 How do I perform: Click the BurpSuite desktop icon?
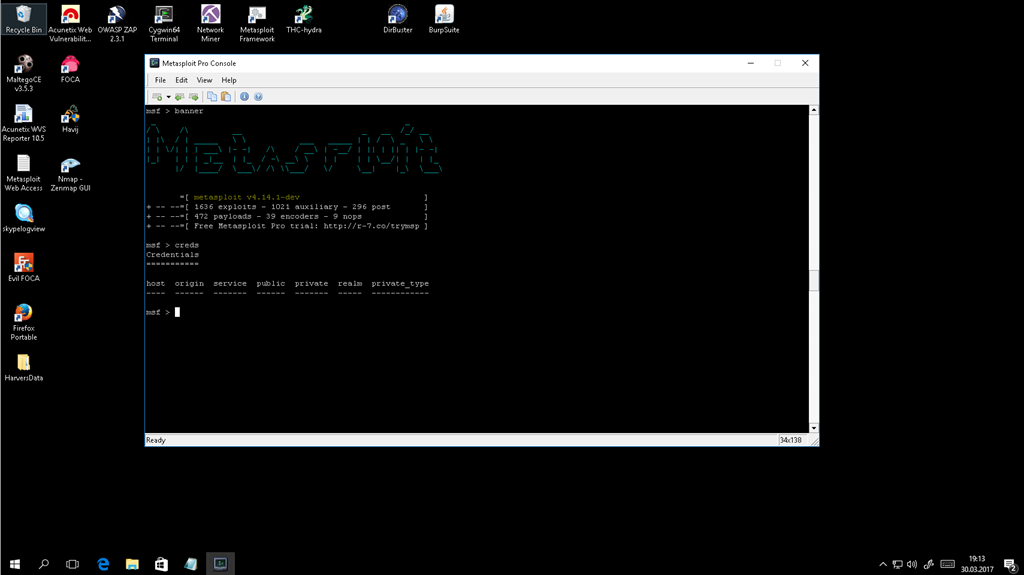[x=444, y=19]
